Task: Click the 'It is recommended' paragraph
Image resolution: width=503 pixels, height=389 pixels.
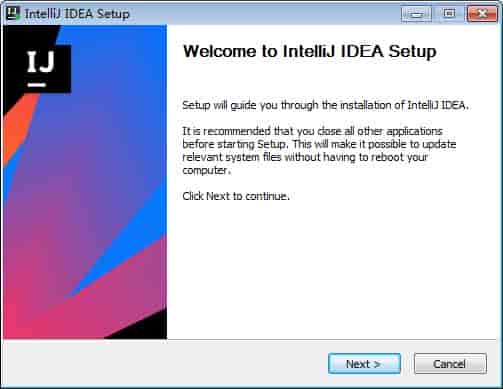Action: click(x=319, y=151)
